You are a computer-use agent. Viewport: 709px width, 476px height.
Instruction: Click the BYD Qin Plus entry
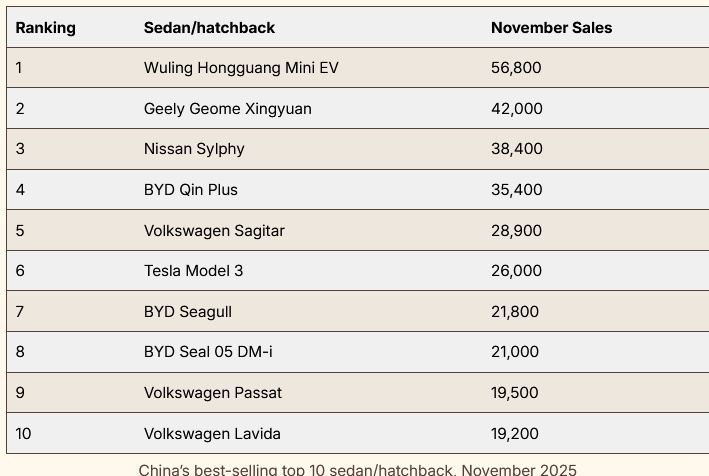click(x=191, y=190)
